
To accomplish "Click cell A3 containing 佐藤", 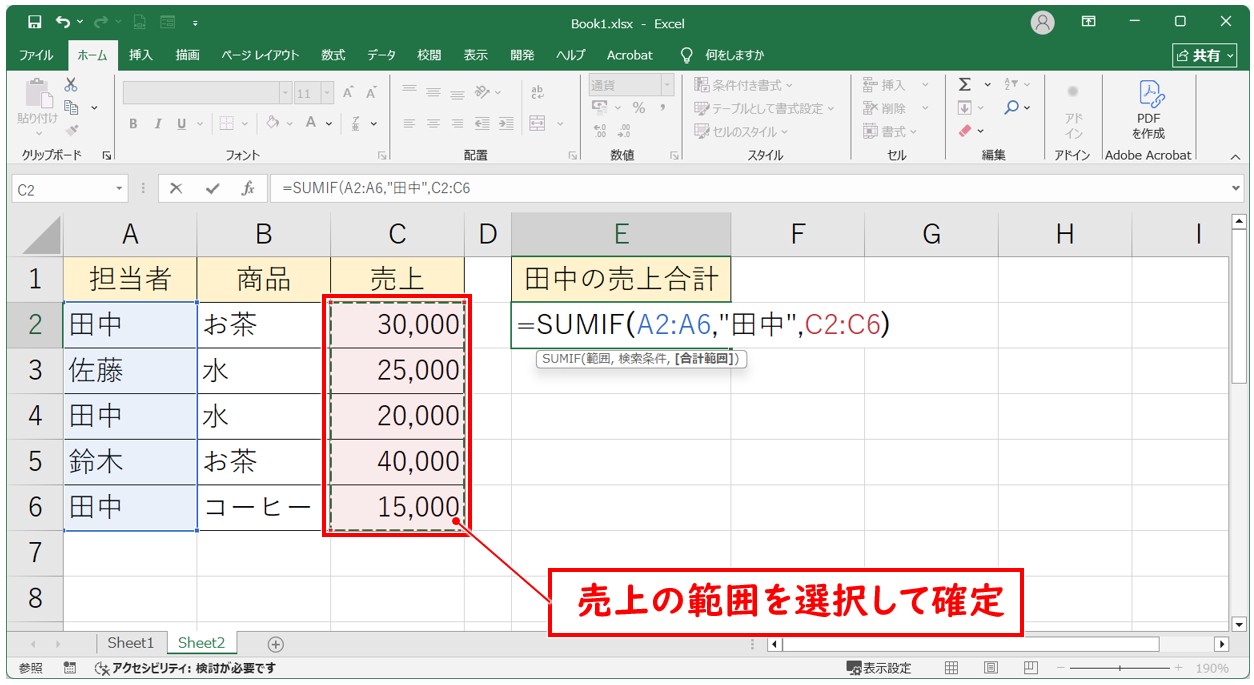I will 130,371.
